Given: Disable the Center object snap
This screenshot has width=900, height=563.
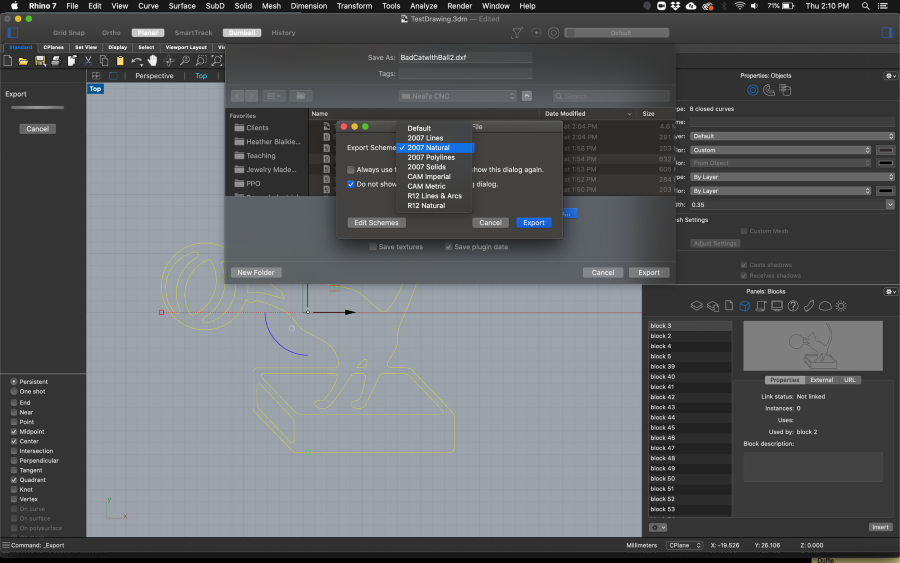Looking at the screenshot, I should pos(14,441).
